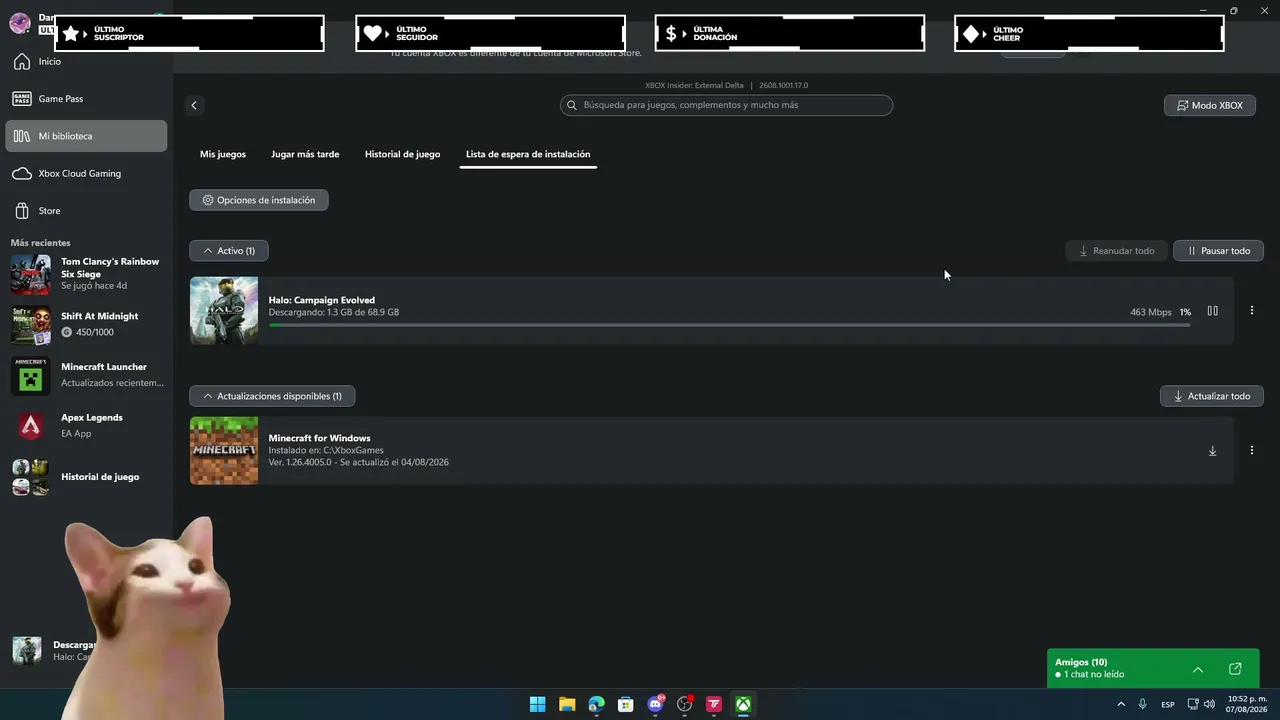1280x720 pixels.
Task: Go to Mi biblioteca in the sidebar
Action: pos(86,136)
